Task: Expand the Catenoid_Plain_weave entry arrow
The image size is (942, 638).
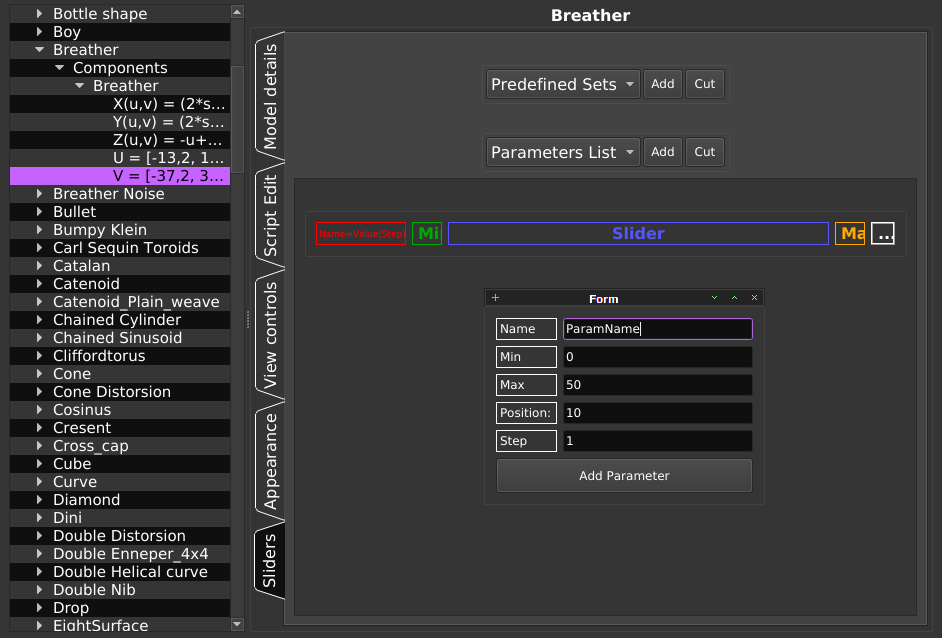Action: [x=40, y=302]
